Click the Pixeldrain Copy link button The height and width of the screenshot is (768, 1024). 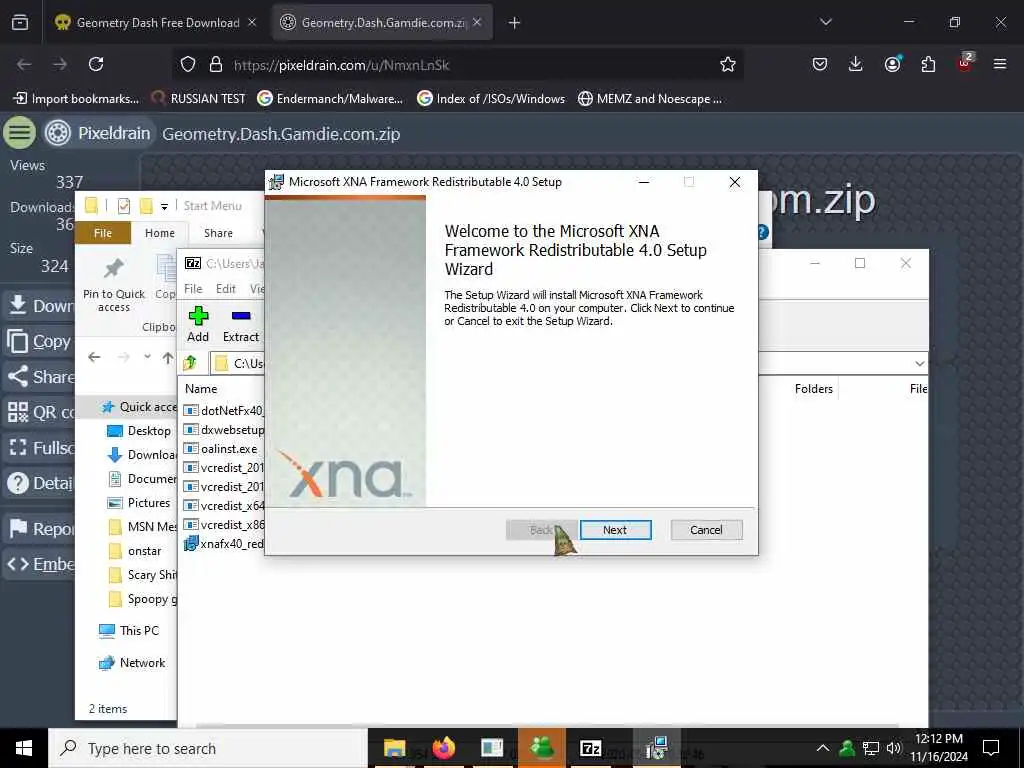coord(39,341)
